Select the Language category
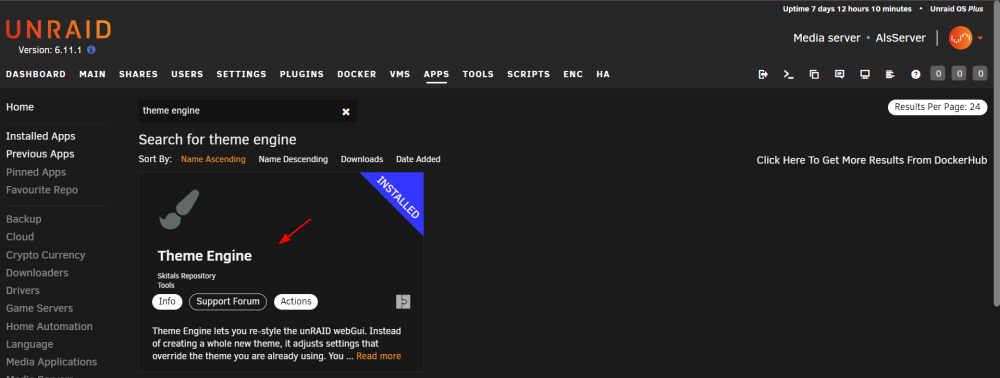This screenshot has height=378, width=1000. [29, 344]
